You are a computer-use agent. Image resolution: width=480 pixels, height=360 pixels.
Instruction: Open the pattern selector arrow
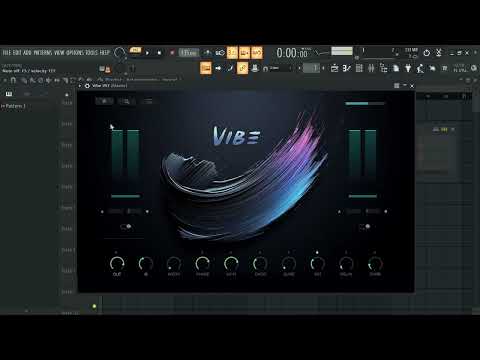tap(299, 68)
